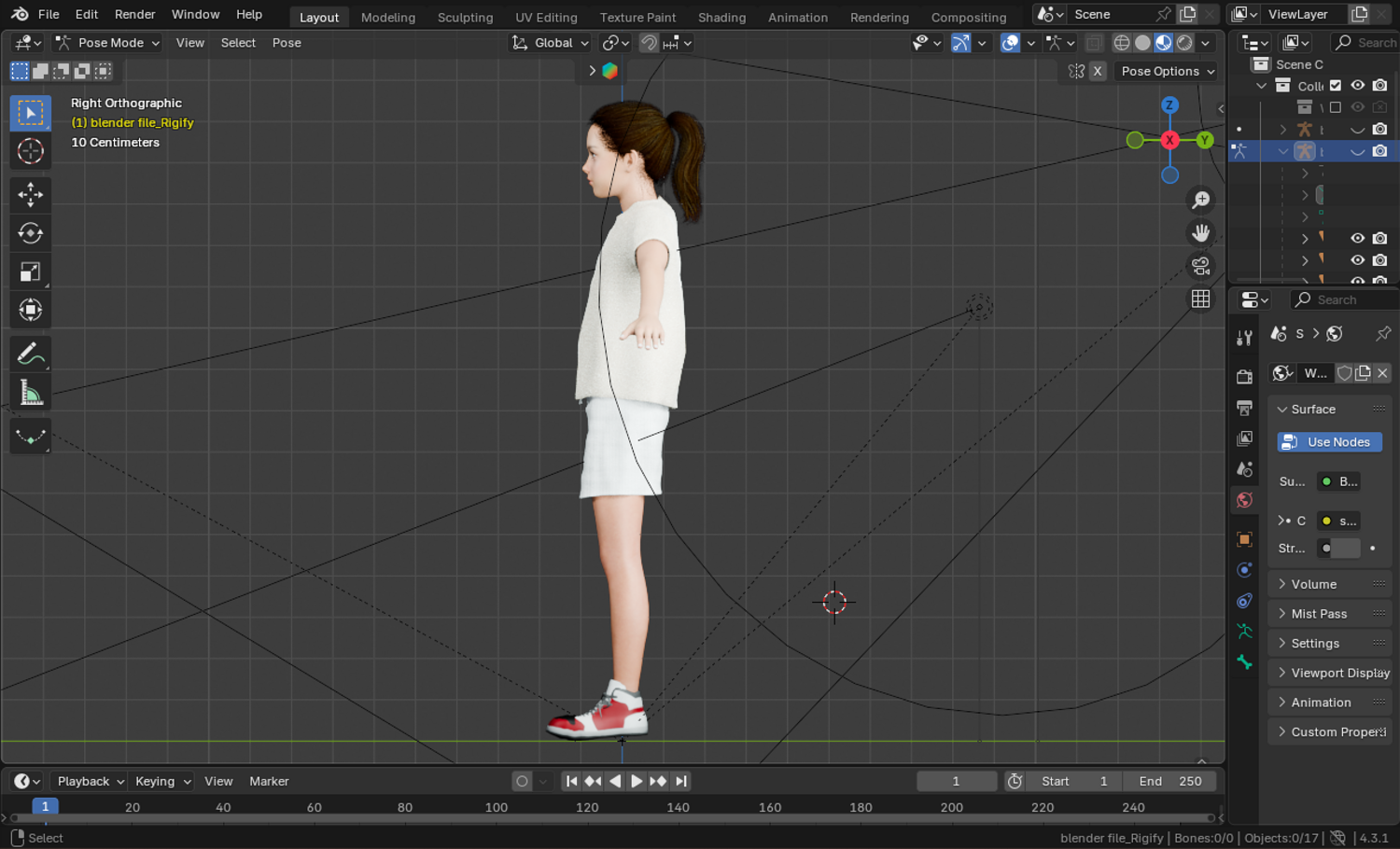
Task: Switch to the Modeling workspace tab
Action: pyautogui.click(x=387, y=17)
